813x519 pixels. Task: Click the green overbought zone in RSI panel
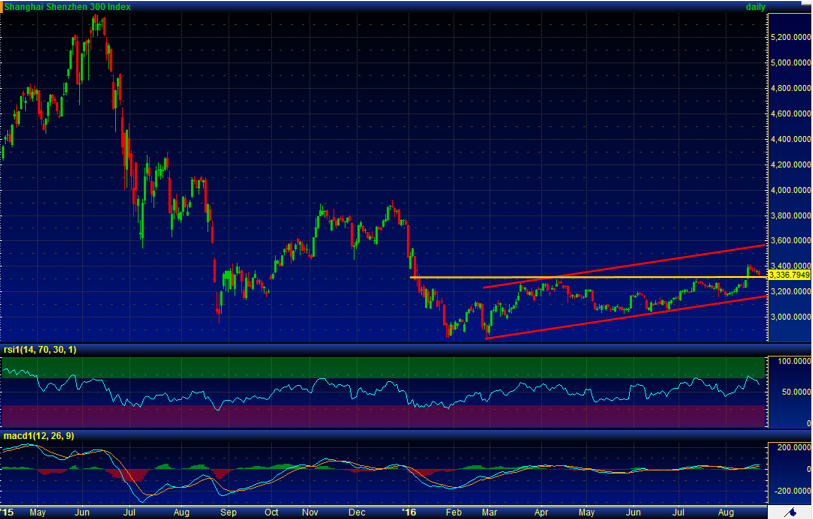click(300, 365)
